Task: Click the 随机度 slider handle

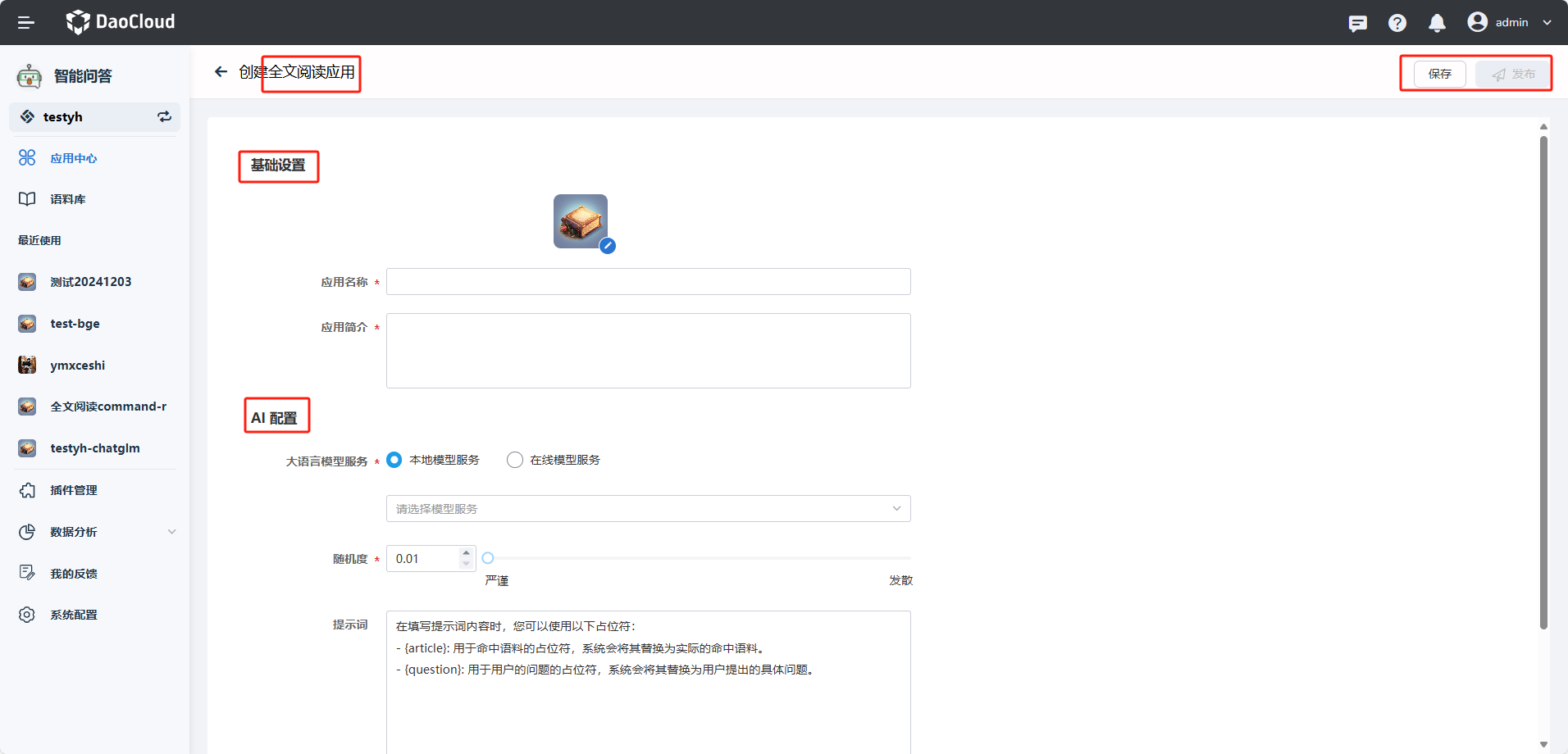Action: pyautogui.click(x=488, y=557)
